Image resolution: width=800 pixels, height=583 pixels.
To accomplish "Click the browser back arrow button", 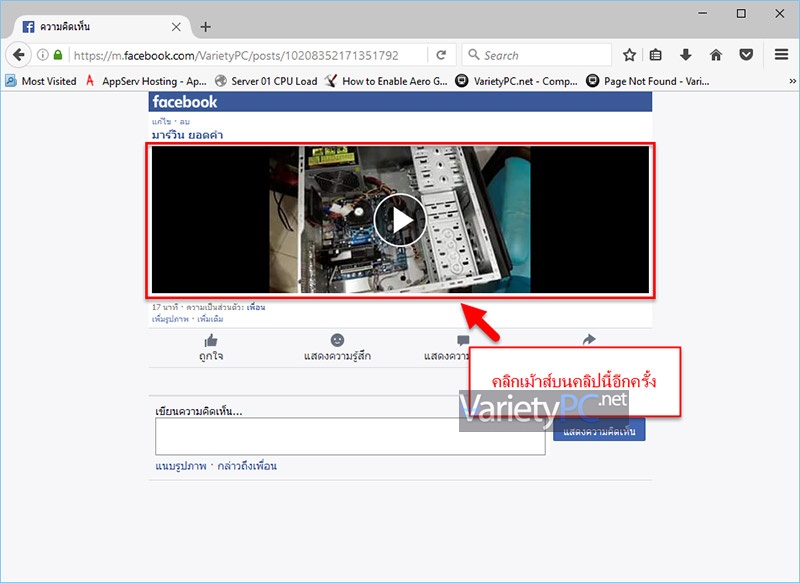I will click(x=19, y=55).
